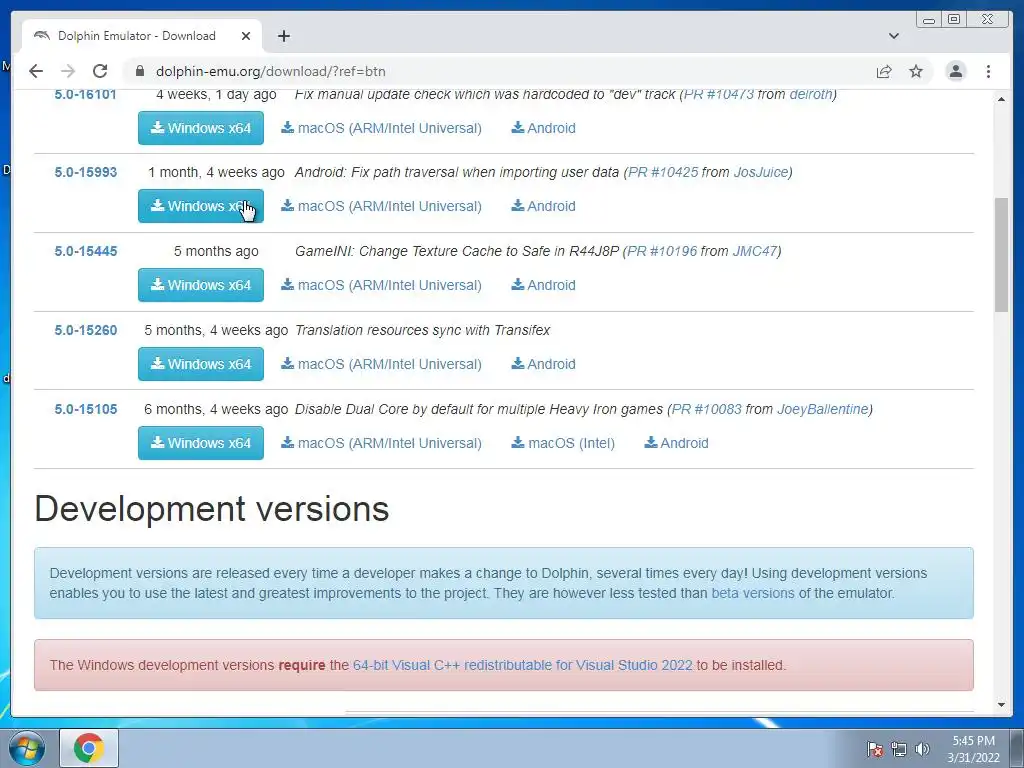1024x768 pixels.
Task: Open version 5.0-15105 details link
Action: [x=86, y=409]
